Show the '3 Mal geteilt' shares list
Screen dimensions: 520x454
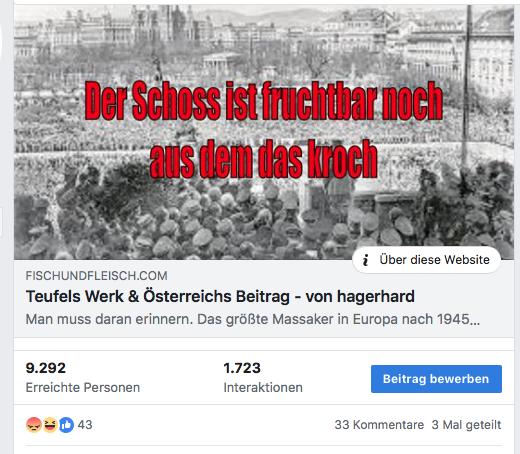tap(466, 425)
